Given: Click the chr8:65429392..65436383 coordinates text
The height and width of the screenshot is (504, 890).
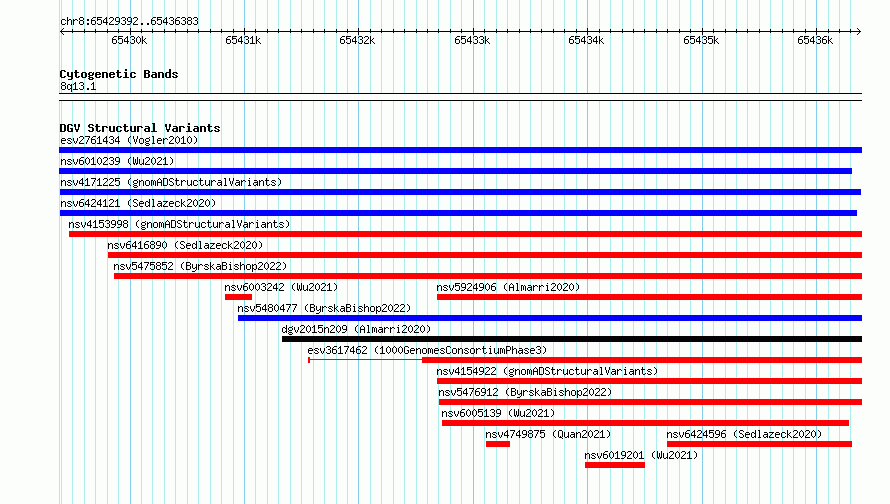Looking at the screenshot, I should pyautogui.click(x=129, y=22).
